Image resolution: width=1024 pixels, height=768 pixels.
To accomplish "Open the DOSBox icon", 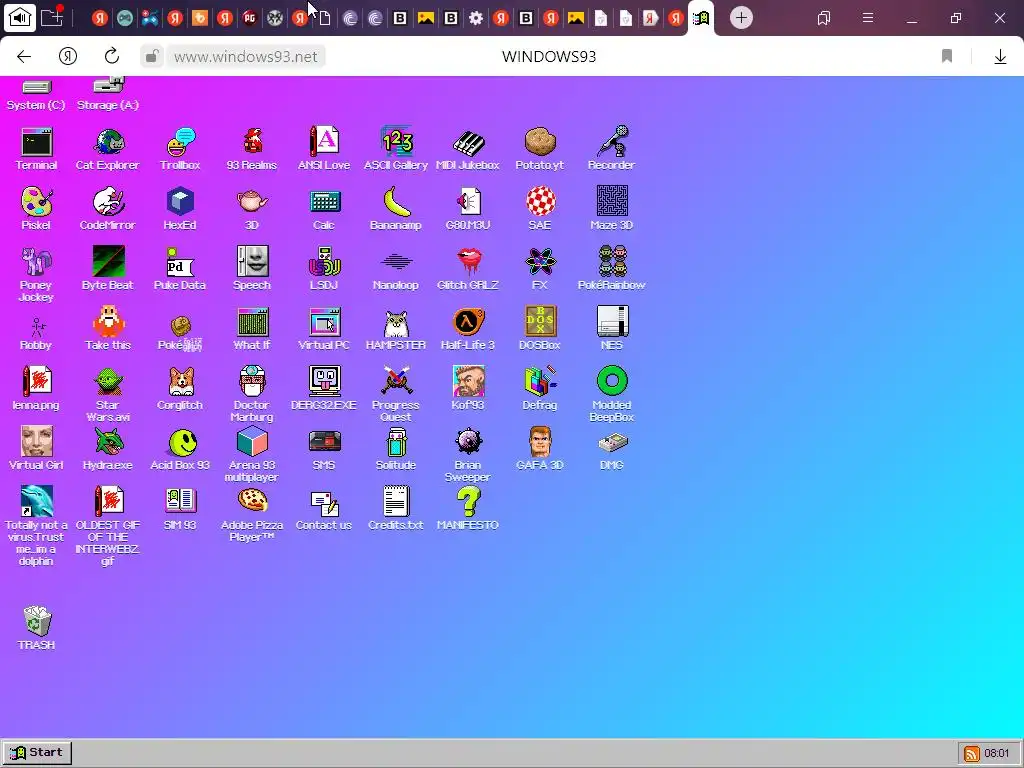I will pyautogui.click(x=540, y=329).
